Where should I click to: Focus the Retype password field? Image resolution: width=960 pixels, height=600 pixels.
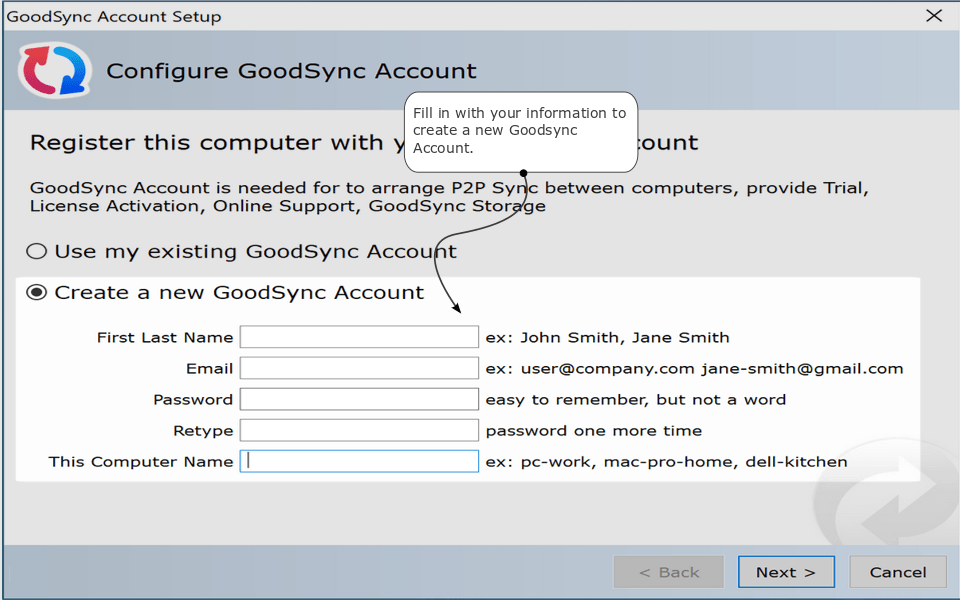pos(359,430)
